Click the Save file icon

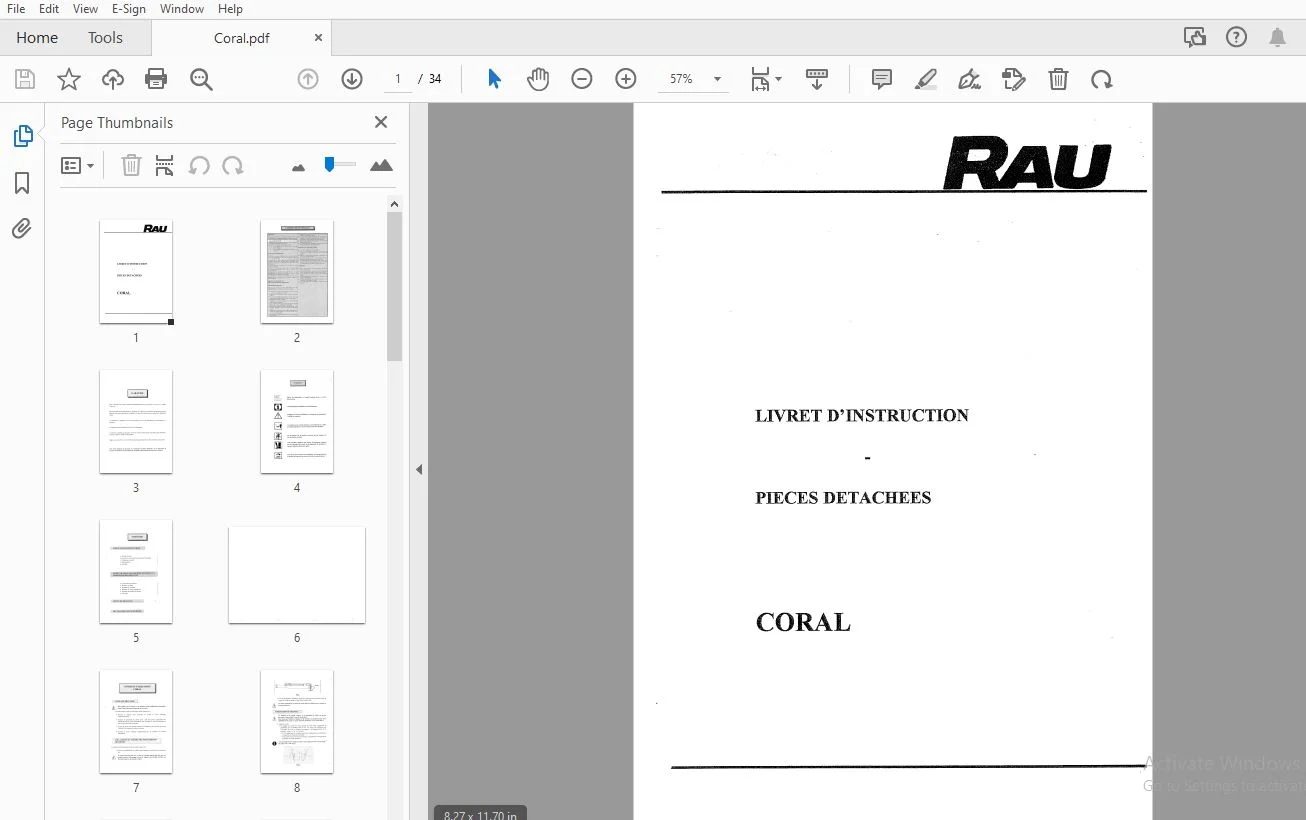click(25, 79)
